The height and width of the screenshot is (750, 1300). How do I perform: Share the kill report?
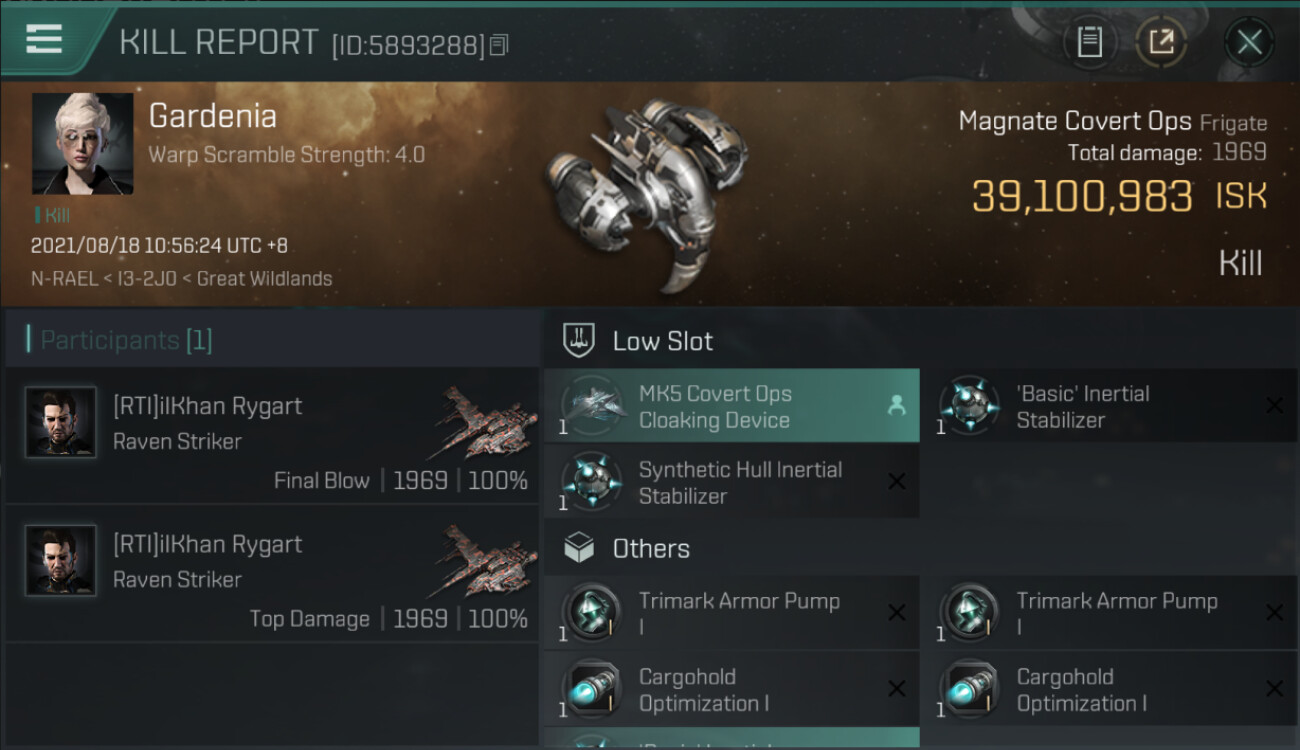click(x=1161, y=42)
